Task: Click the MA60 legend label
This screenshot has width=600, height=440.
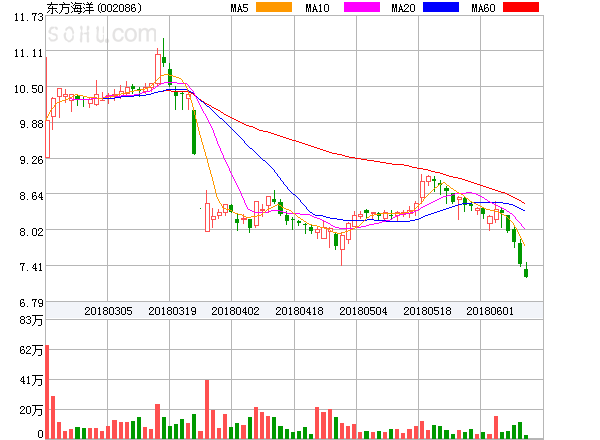Action: (483, 8)
